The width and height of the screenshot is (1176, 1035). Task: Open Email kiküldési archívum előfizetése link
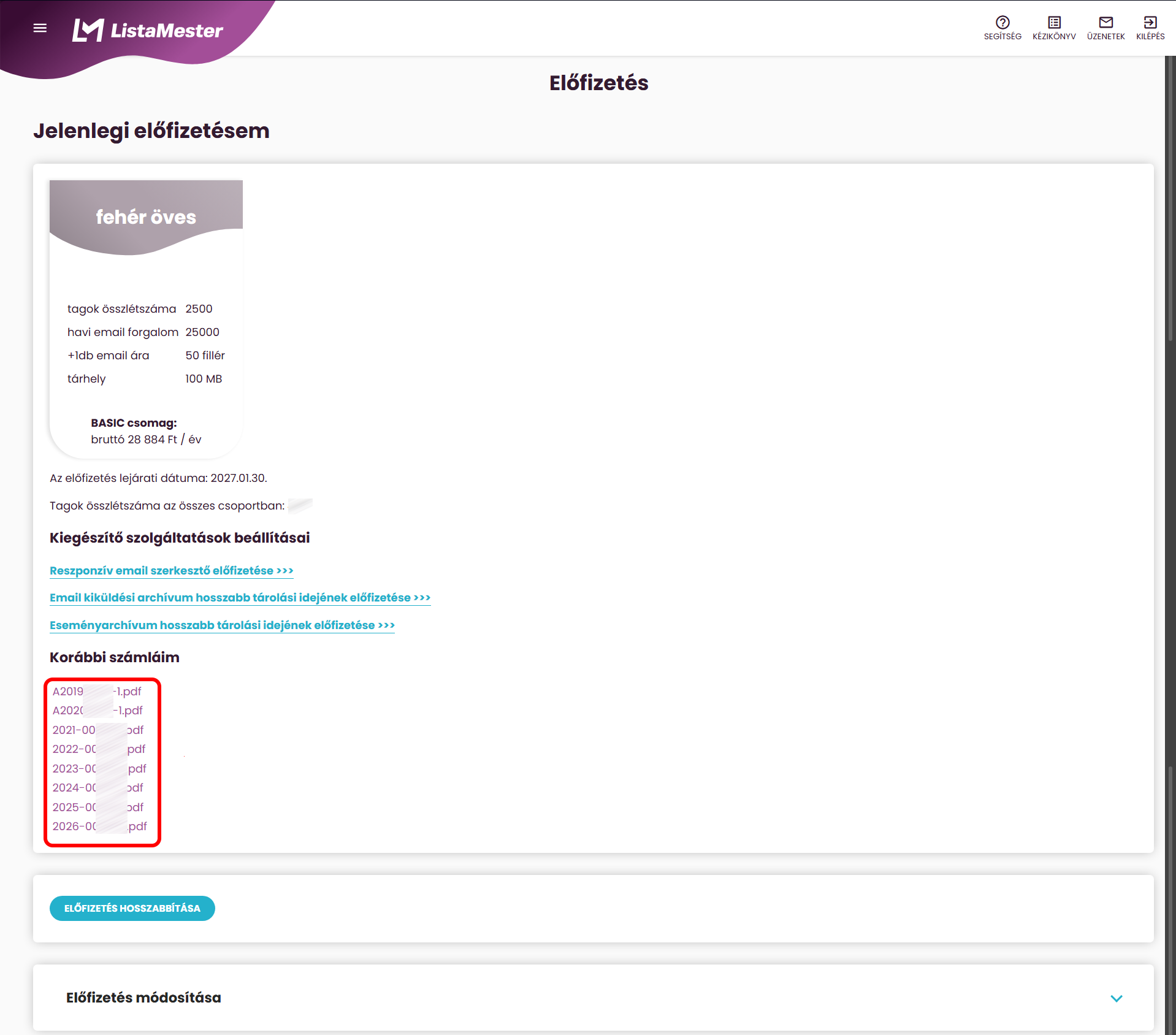tap(240, 598)
